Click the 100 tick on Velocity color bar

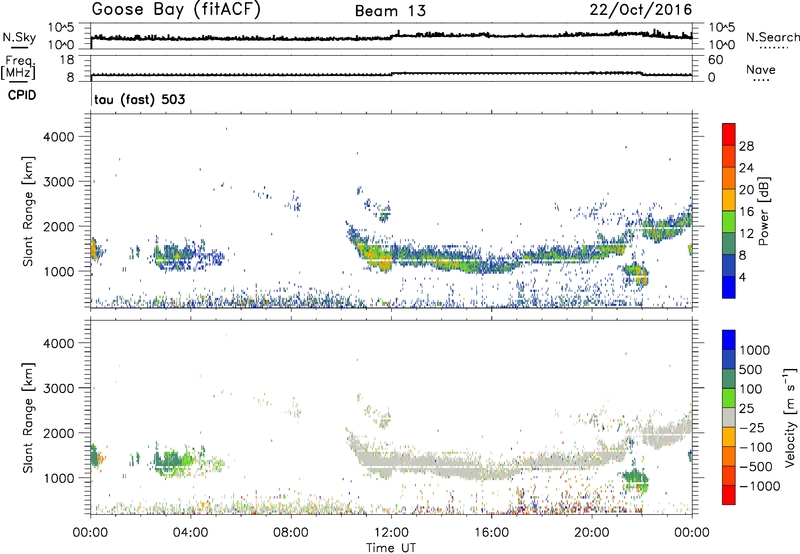point(751,389)
